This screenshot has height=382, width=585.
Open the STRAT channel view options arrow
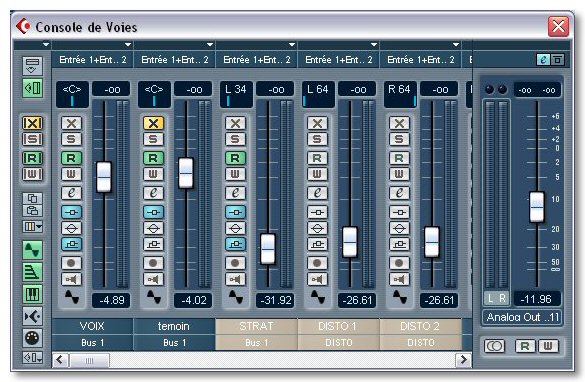(x=292, y=45)
